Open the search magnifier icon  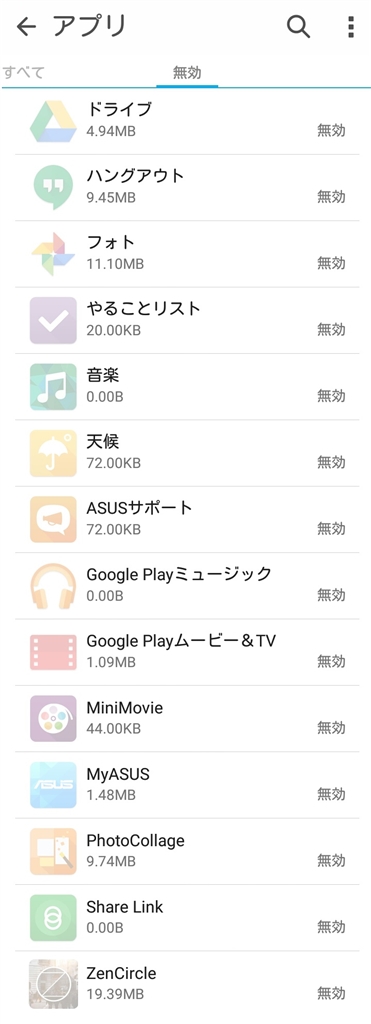click(x=298, y=27)
